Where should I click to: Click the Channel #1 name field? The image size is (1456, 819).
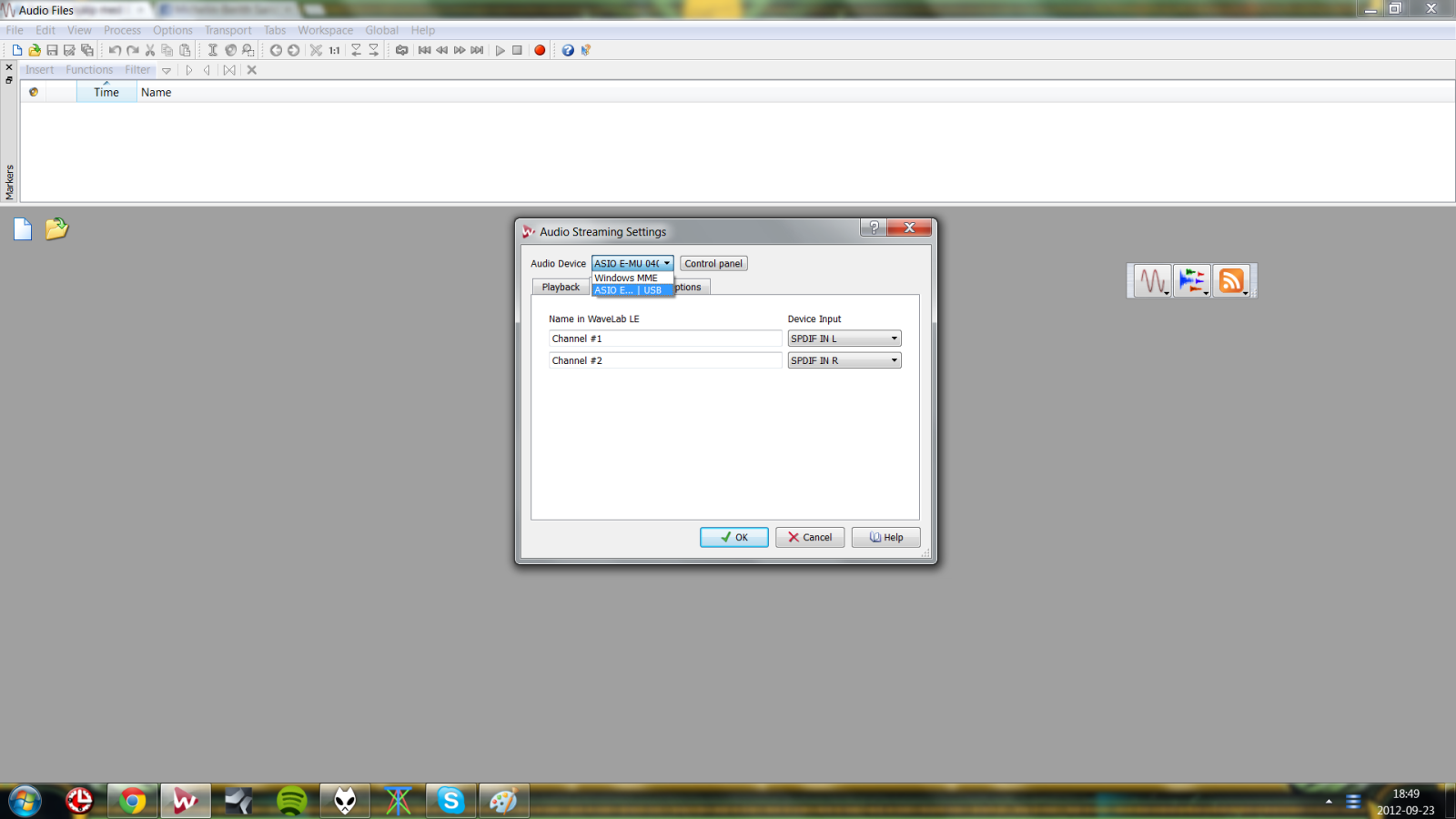point(665,339)
